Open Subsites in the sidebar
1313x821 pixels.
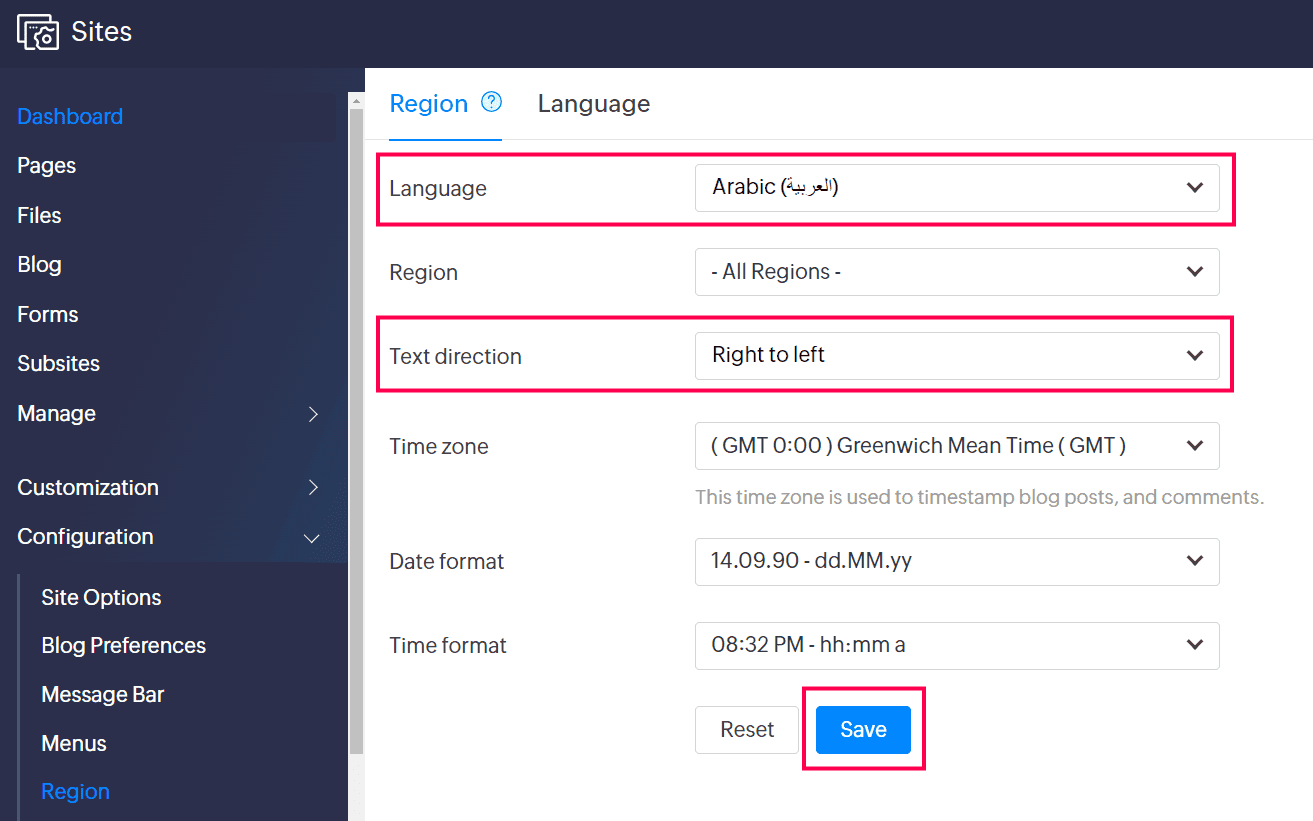pos(58,363)
